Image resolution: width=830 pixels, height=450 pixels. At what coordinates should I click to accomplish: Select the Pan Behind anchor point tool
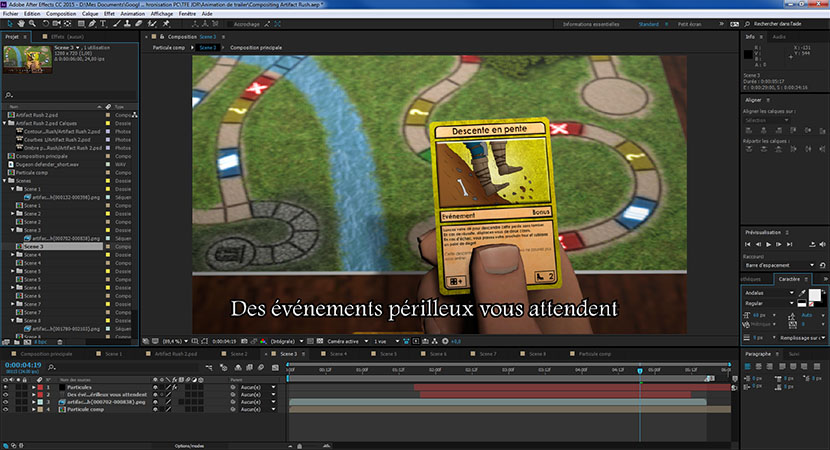point(68,24)
